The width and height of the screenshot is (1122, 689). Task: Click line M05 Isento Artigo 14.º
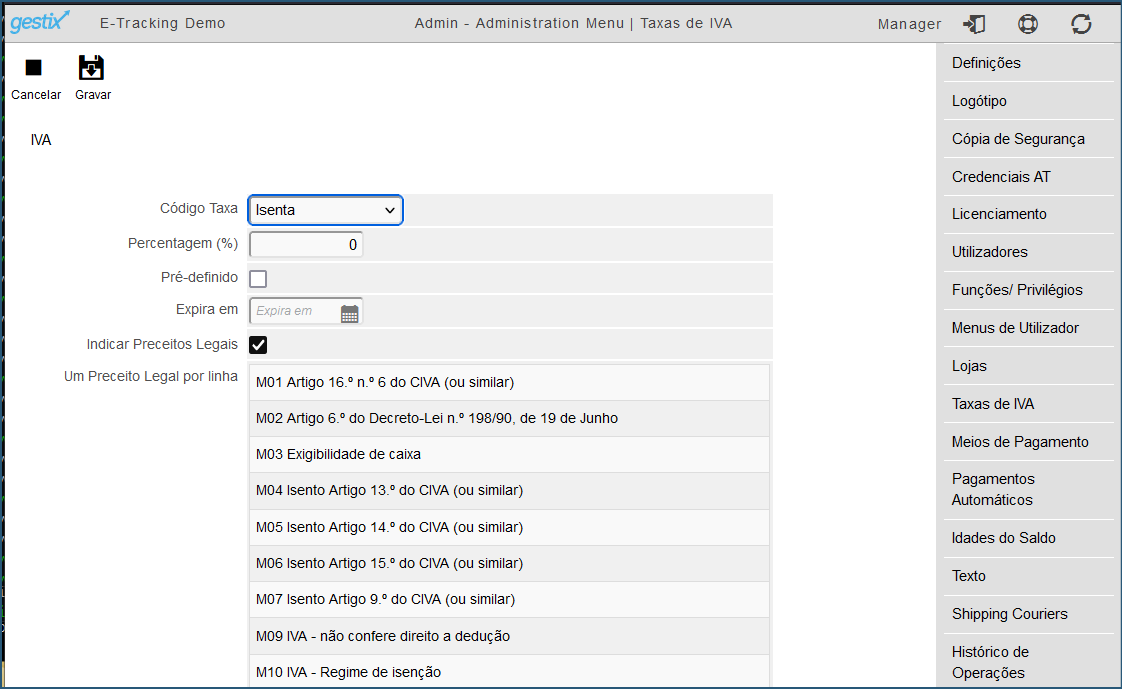509,527
